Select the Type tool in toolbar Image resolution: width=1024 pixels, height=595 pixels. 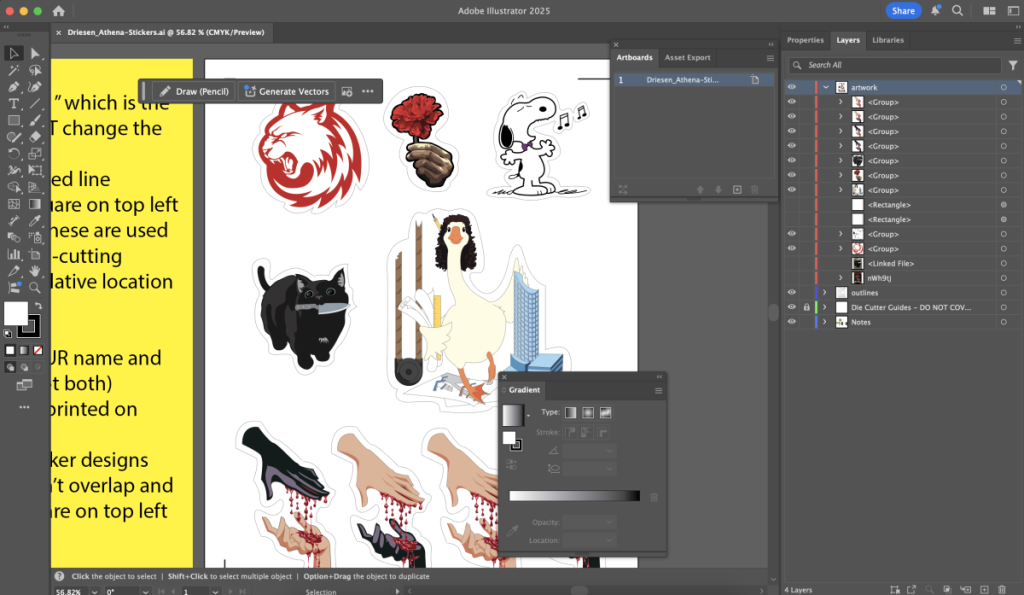point(14,103)
